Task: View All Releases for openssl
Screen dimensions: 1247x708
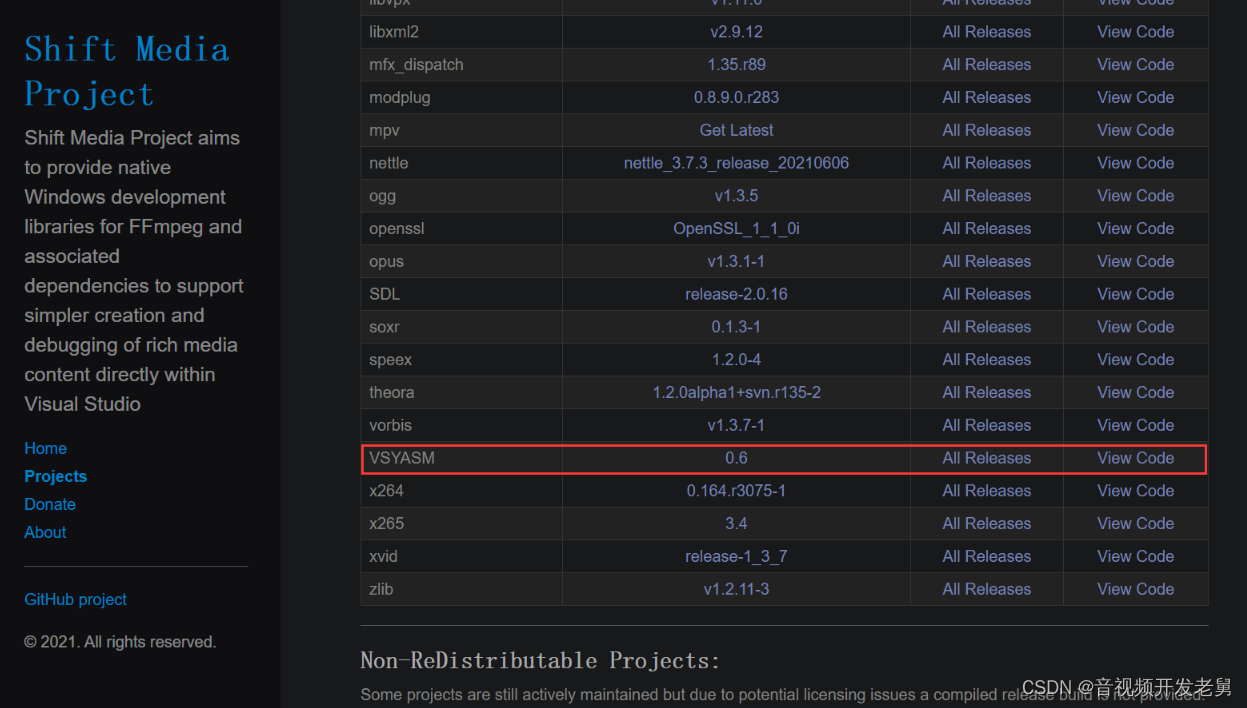Action: (987, 229)
